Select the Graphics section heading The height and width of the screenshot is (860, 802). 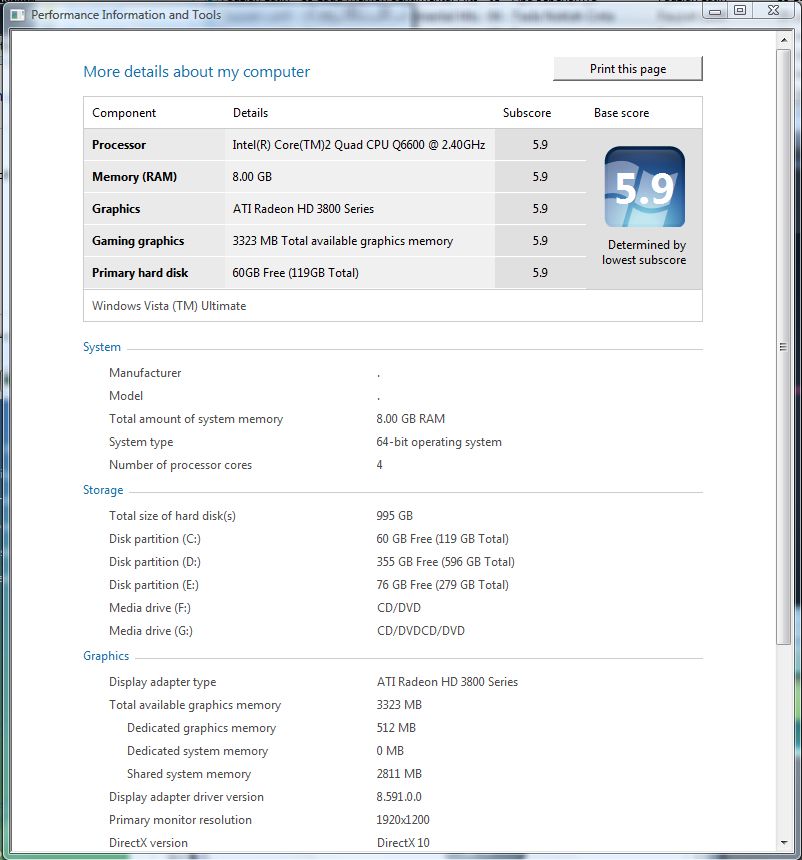(106, 656)
